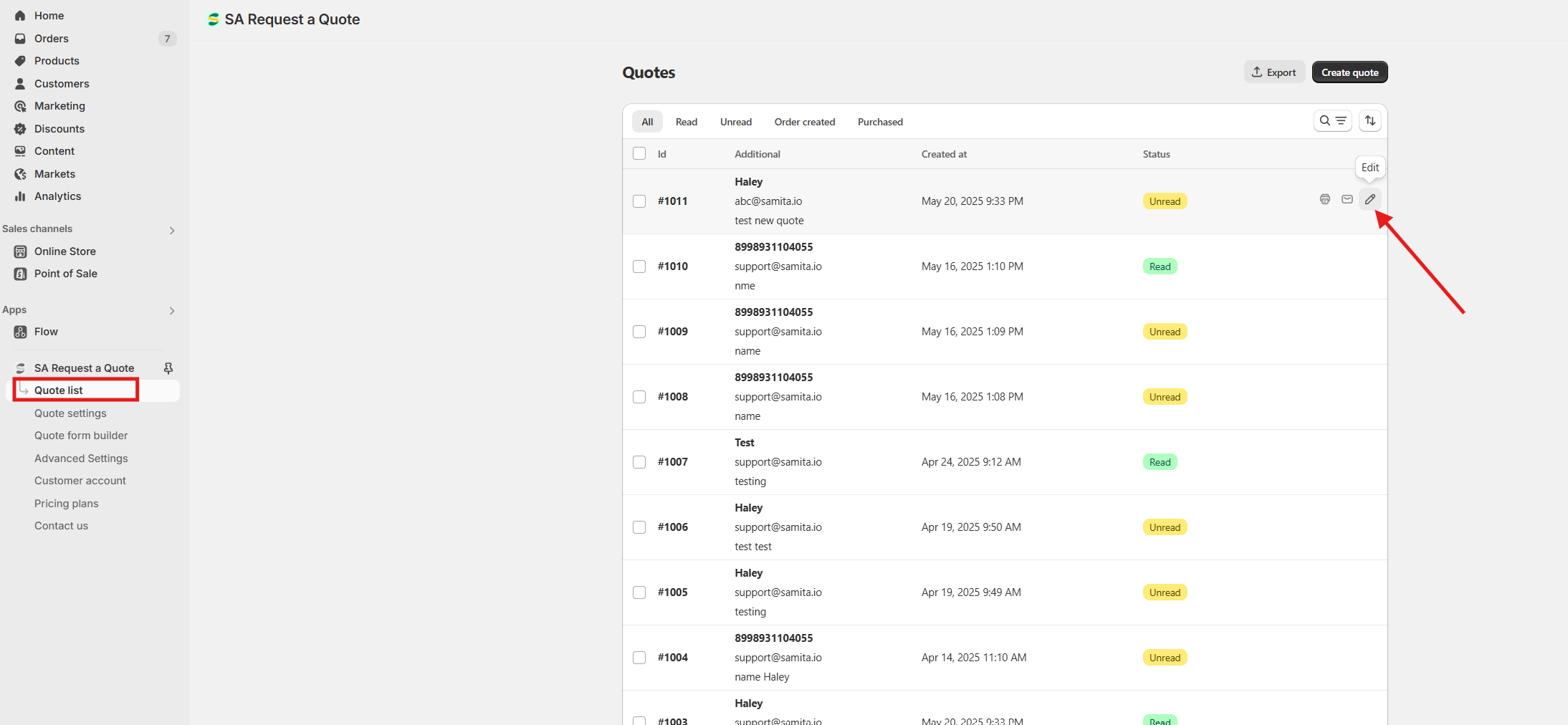Open Quote form builder in the sidebar
The height and width of the screenshot is (725, 1568).
click(81, 436)
